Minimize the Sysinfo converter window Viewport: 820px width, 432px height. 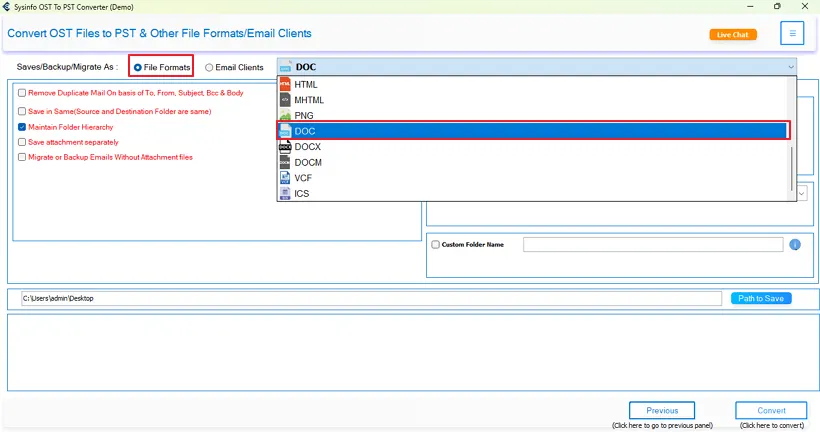pyautogui.click(x=750, y=6)
